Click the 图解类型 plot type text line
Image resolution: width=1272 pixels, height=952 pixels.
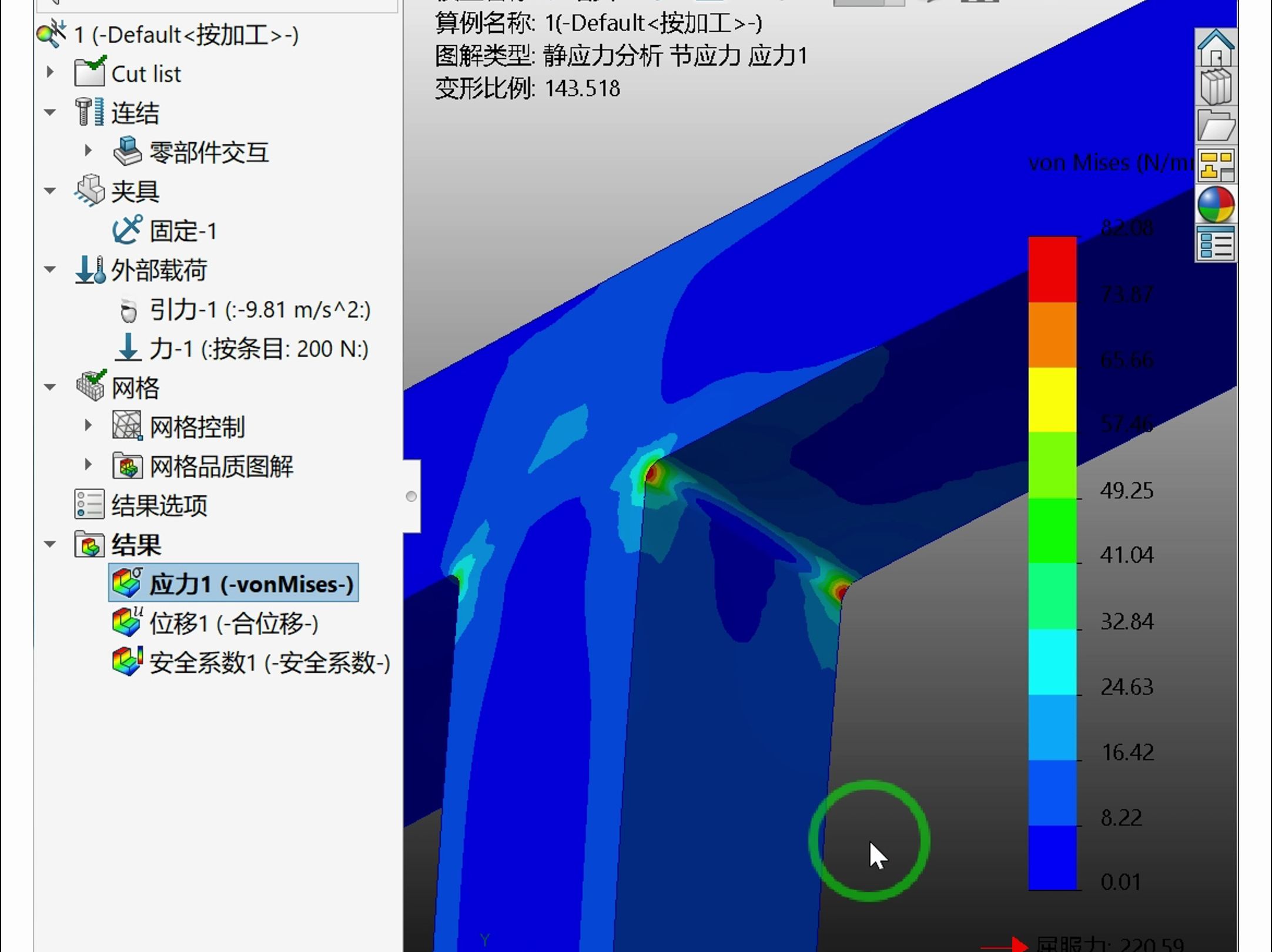tap(621, 56)
